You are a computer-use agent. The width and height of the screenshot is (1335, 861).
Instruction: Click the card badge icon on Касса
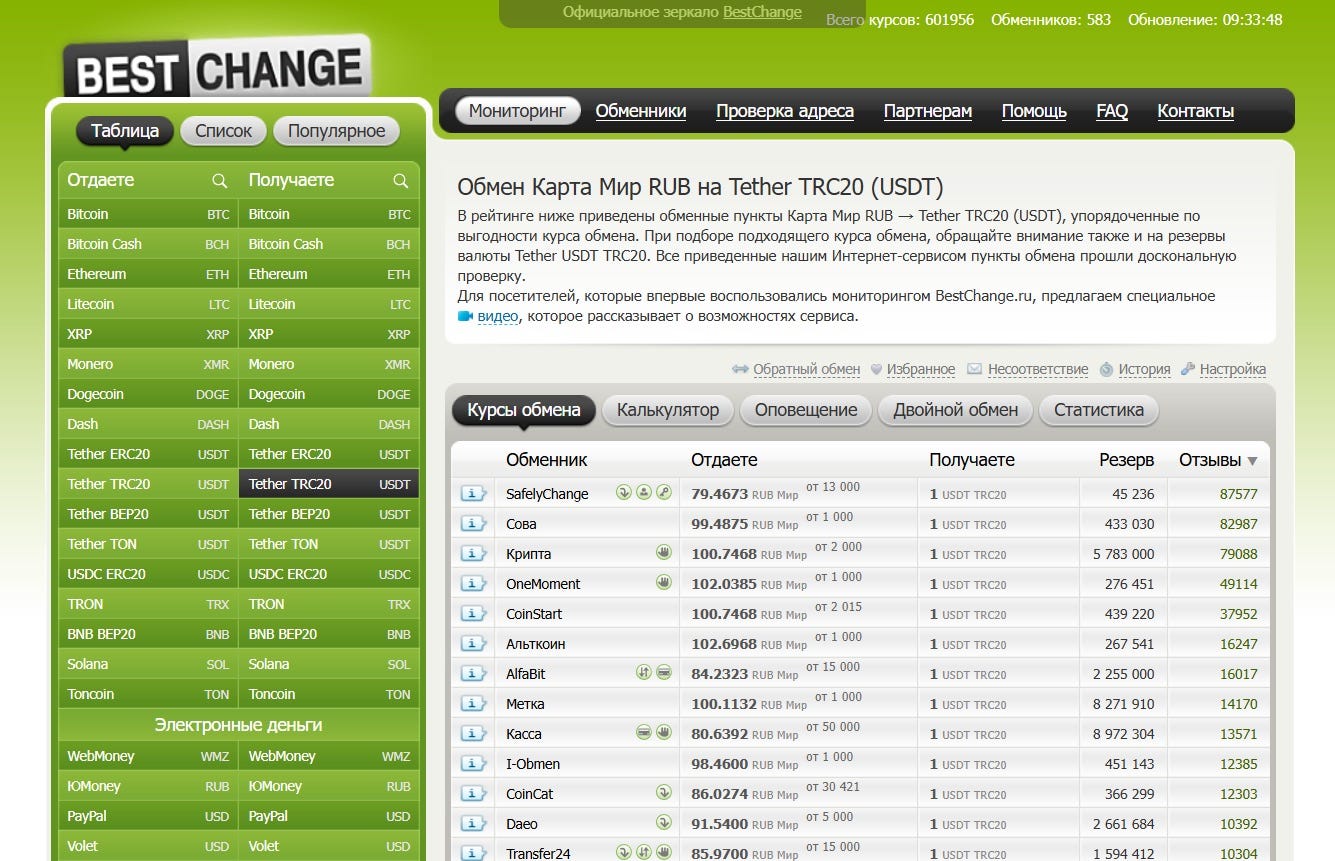[x=643, y=732]
